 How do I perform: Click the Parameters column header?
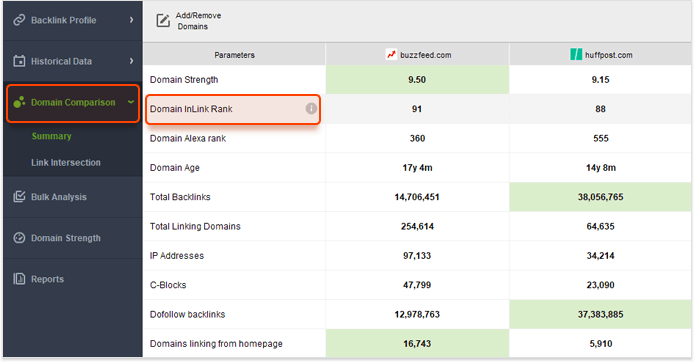point(234,55)
